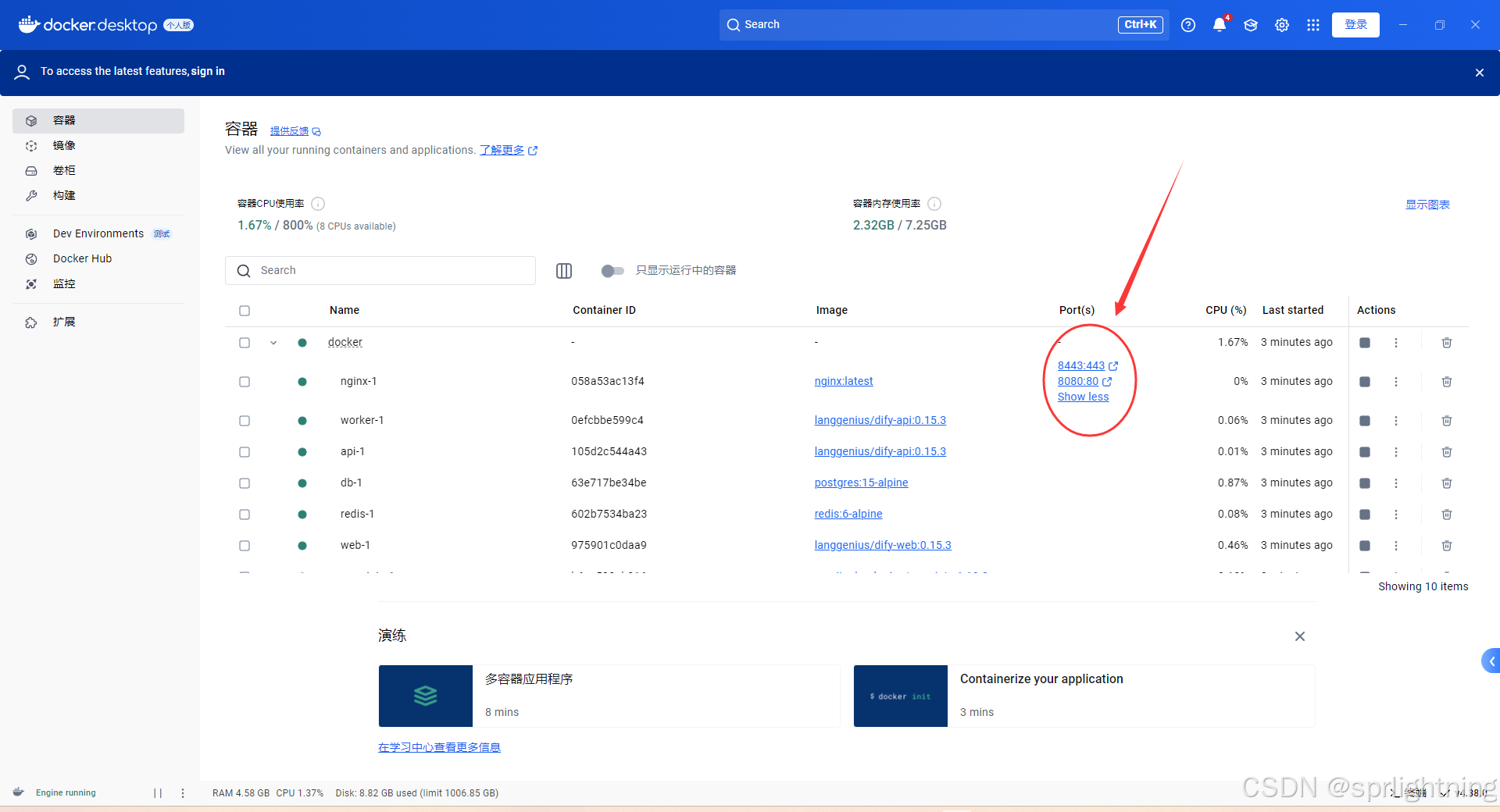Open the 镜像 (Images) sidebar section
The image size is (1500, 812).
tap(64, 145)
